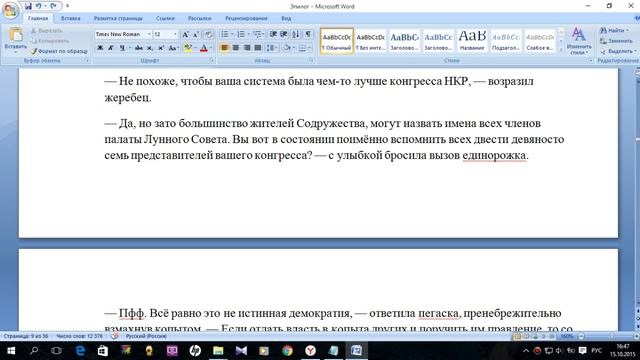This screenshot has width=640, height=360.
Task: Apply Название style from gallery
Action: pos(472,40)
